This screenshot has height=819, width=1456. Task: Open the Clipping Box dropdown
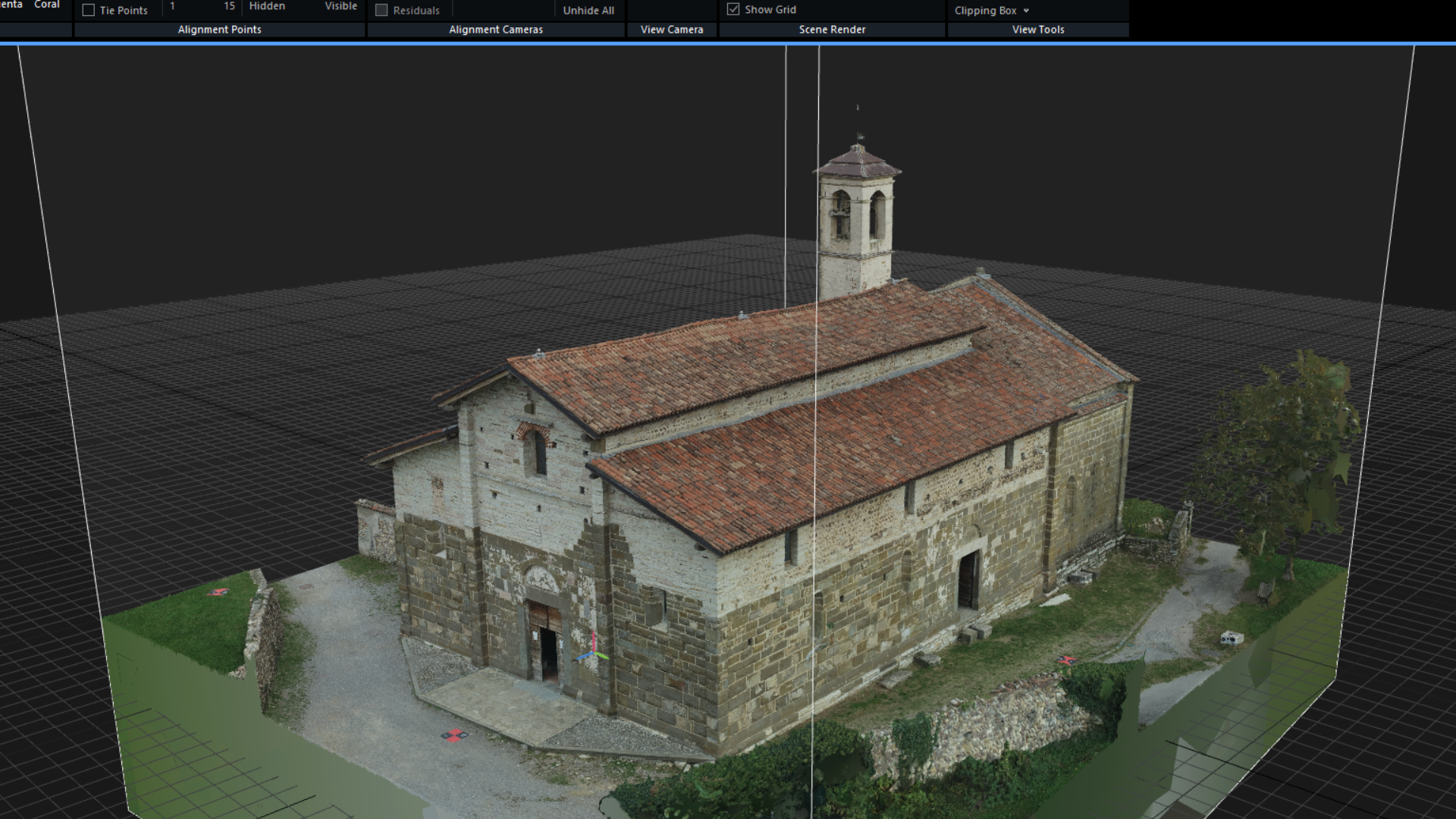coord(991,11)
